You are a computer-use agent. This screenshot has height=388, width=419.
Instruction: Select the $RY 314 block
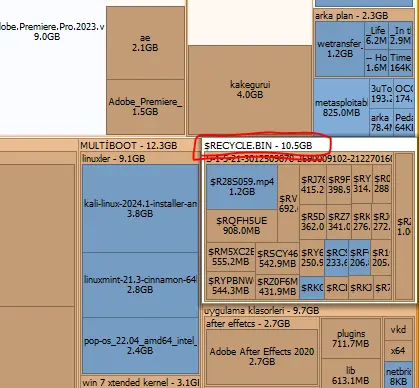[362, 184]
